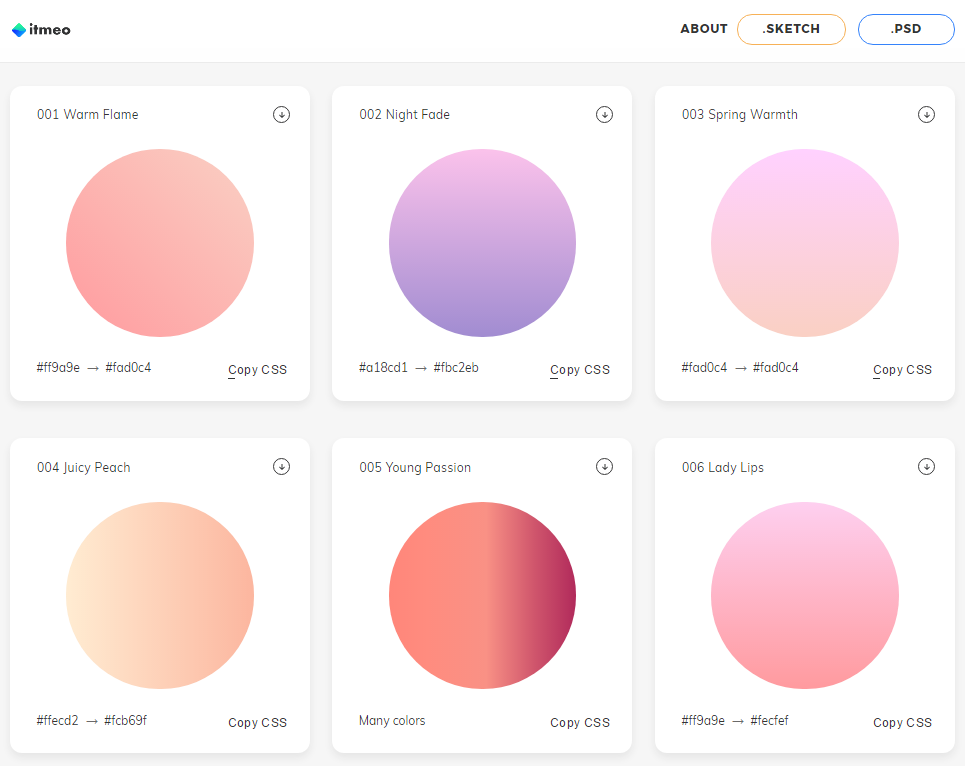Copy CSS for Juicy Peach
Image resolution: width=965 pixels, height=766 pixels.
(x=257, y=722)
